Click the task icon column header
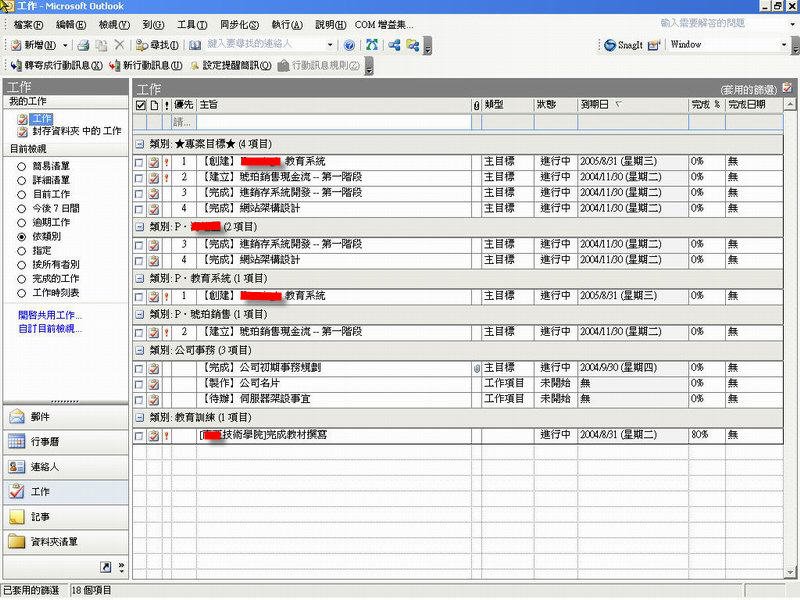Image resolution: width=800 pixels, height=600 pixels. pyautogui.click(x=154, y=105)
